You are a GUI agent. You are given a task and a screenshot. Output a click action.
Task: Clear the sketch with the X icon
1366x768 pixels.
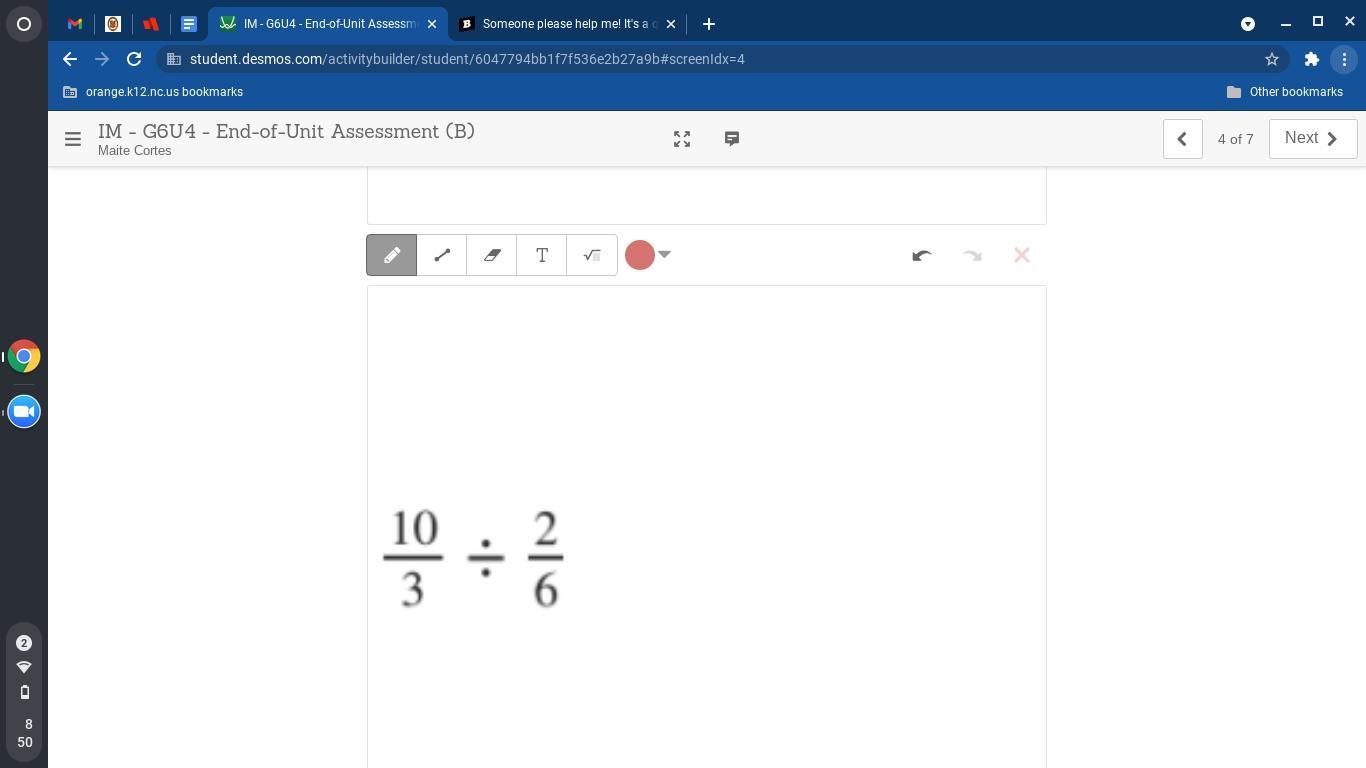coord(1021,255)
